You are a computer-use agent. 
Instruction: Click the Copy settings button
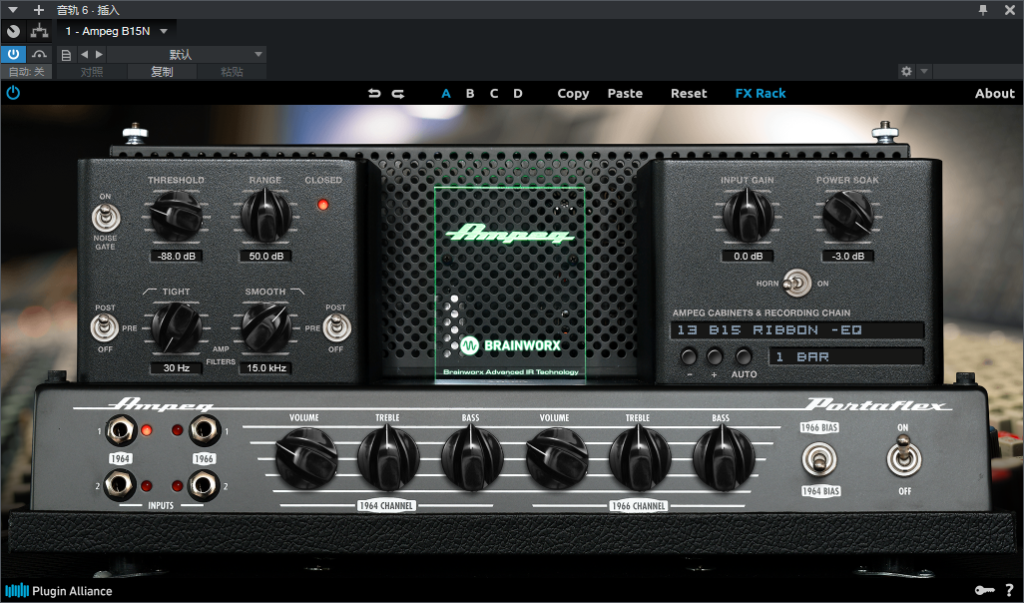(x=573, y=93)
